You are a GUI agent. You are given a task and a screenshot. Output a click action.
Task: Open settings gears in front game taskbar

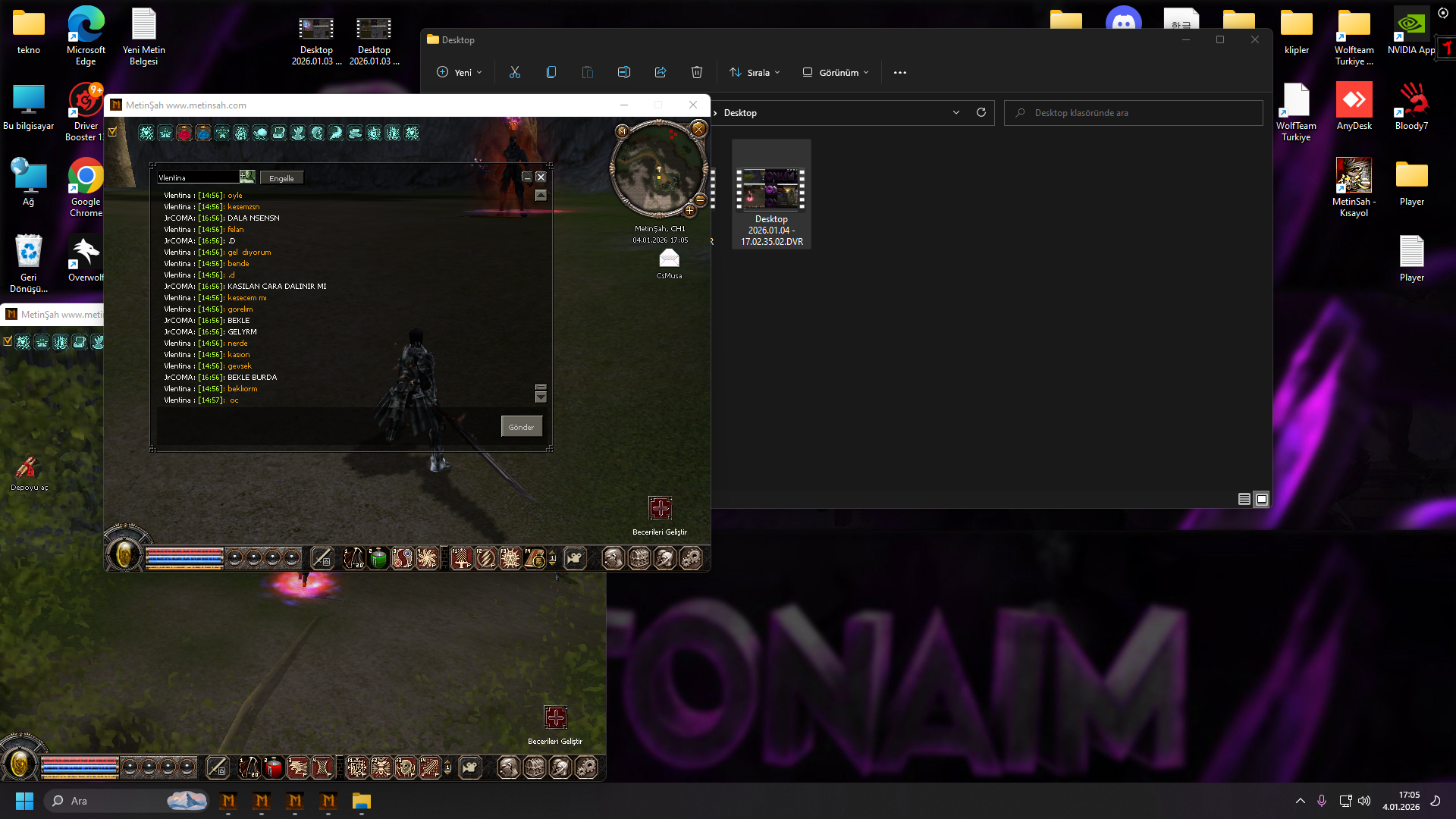[x=691, y=559]
